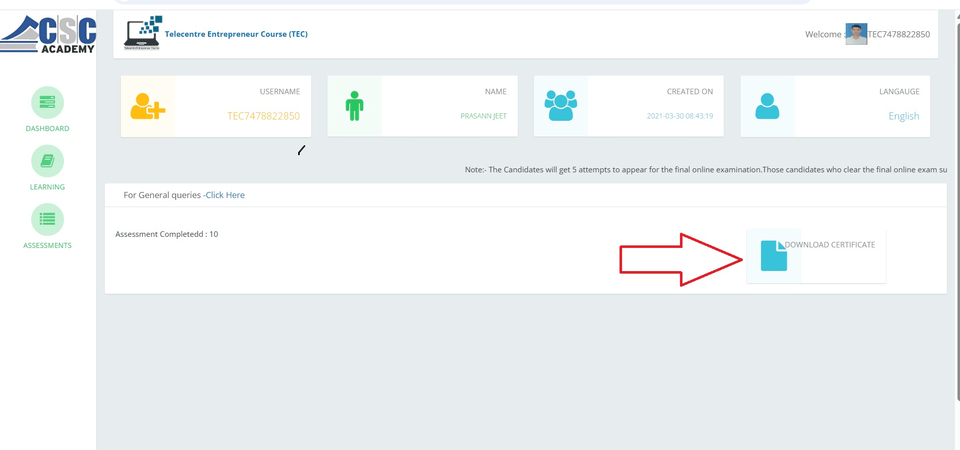The height and width of the screenshot is (450, 960).
Task: Click the NAME card label
Action: click(496, 92)
